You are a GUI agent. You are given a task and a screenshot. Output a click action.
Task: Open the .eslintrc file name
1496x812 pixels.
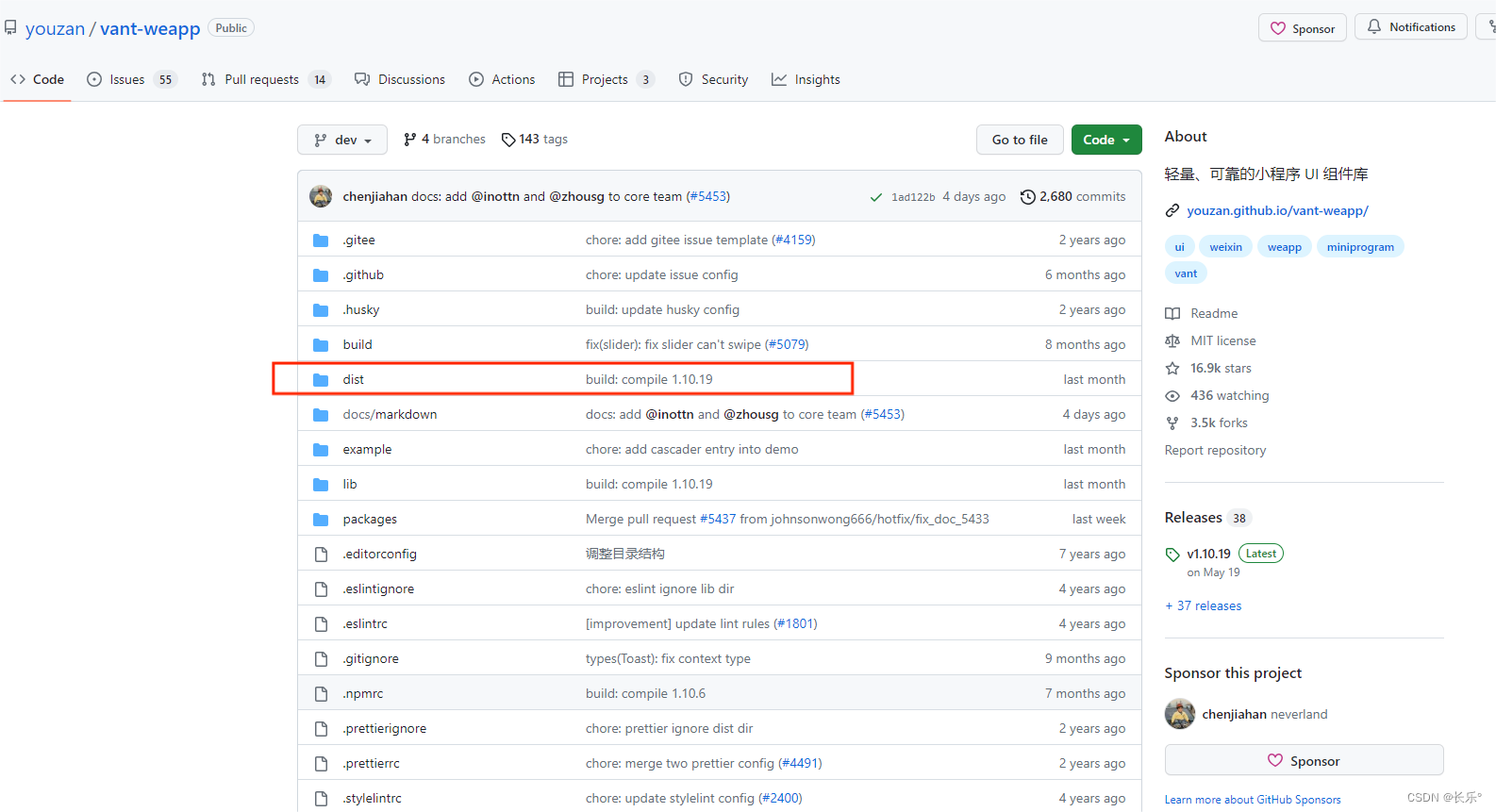coord(365,624)
